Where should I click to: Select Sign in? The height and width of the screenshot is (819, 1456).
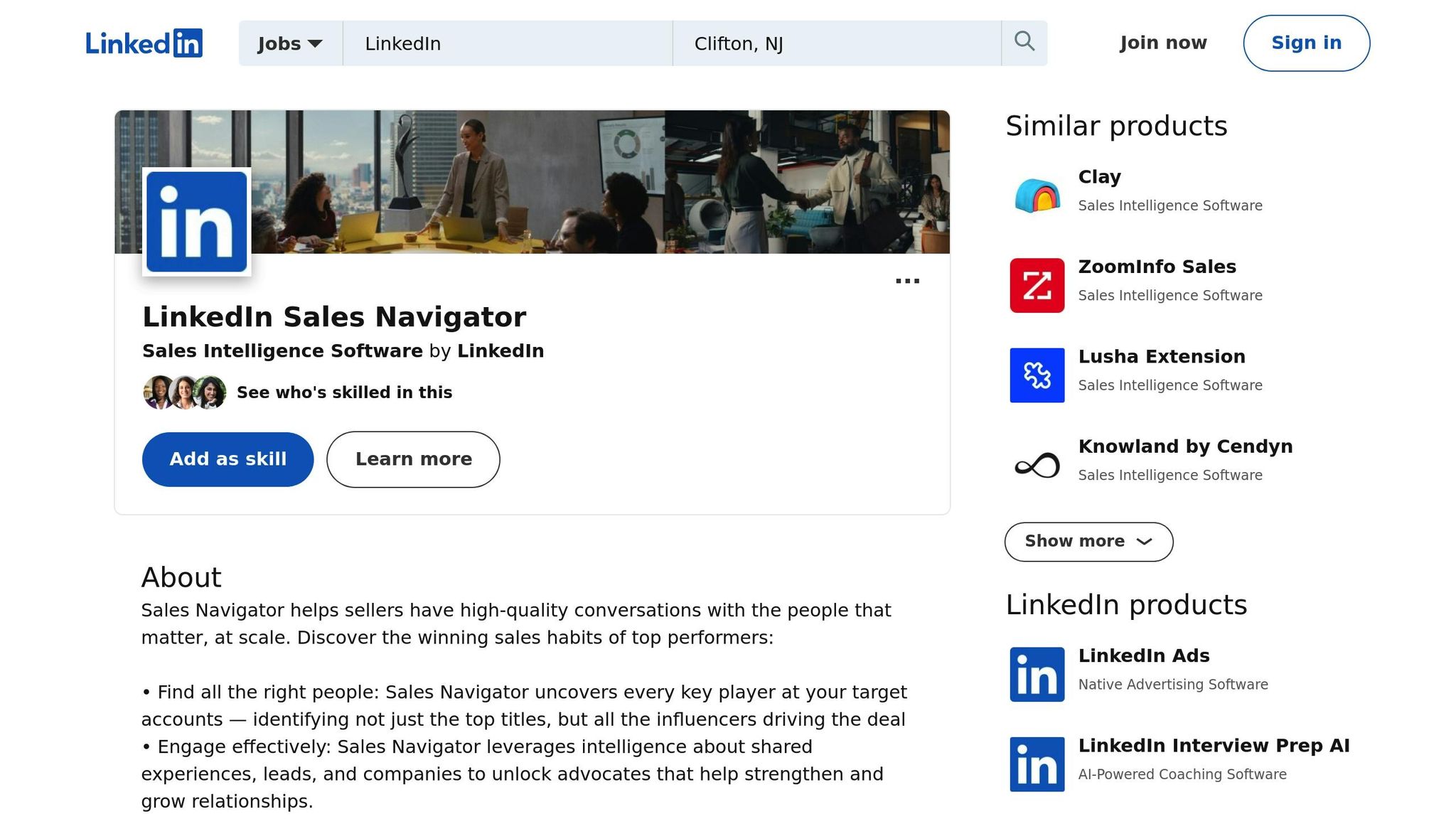(x=1305, y=43)
